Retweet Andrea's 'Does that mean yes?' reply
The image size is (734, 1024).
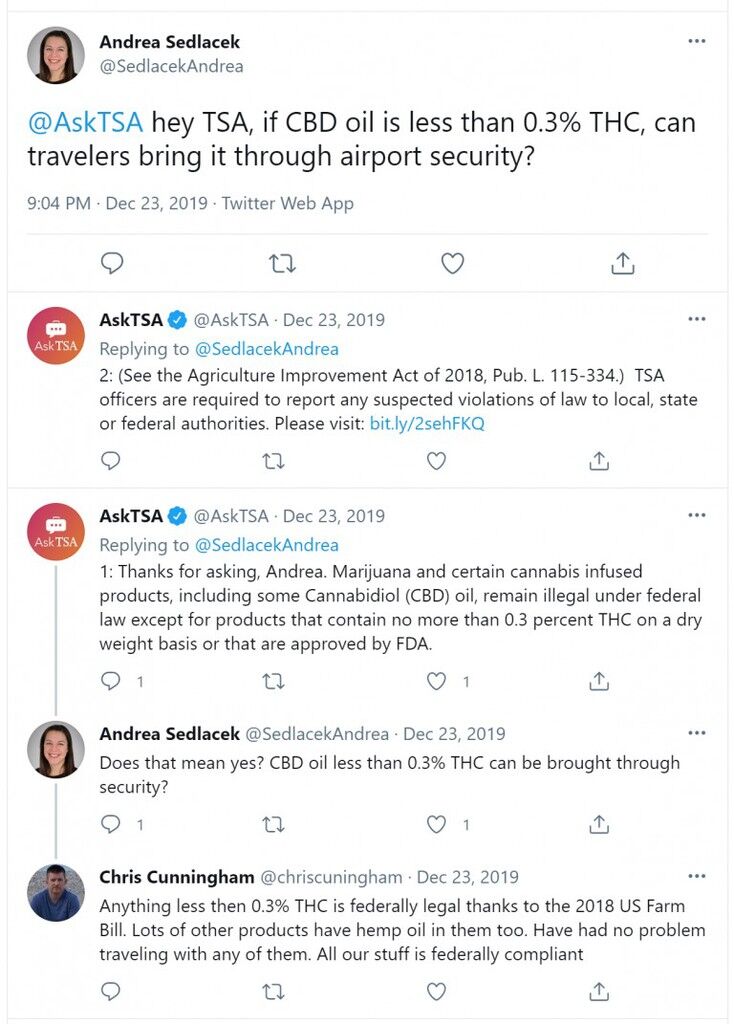coord(273,825)
